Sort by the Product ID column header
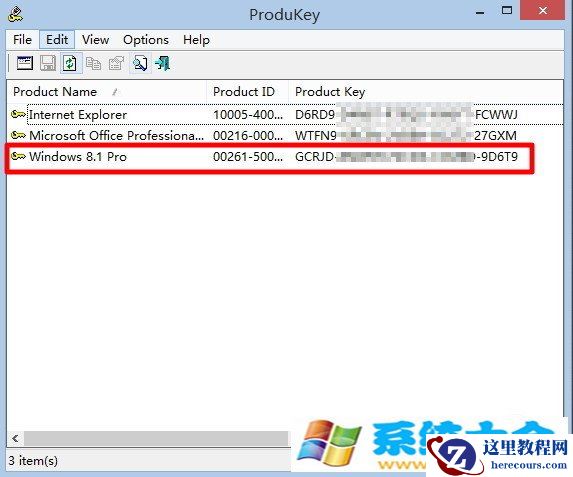 pyautogui.click(x=248, y=91)
